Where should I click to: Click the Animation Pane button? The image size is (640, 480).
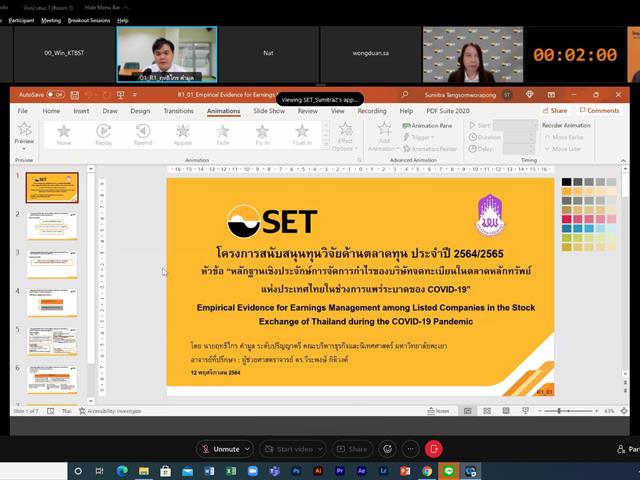427,126
